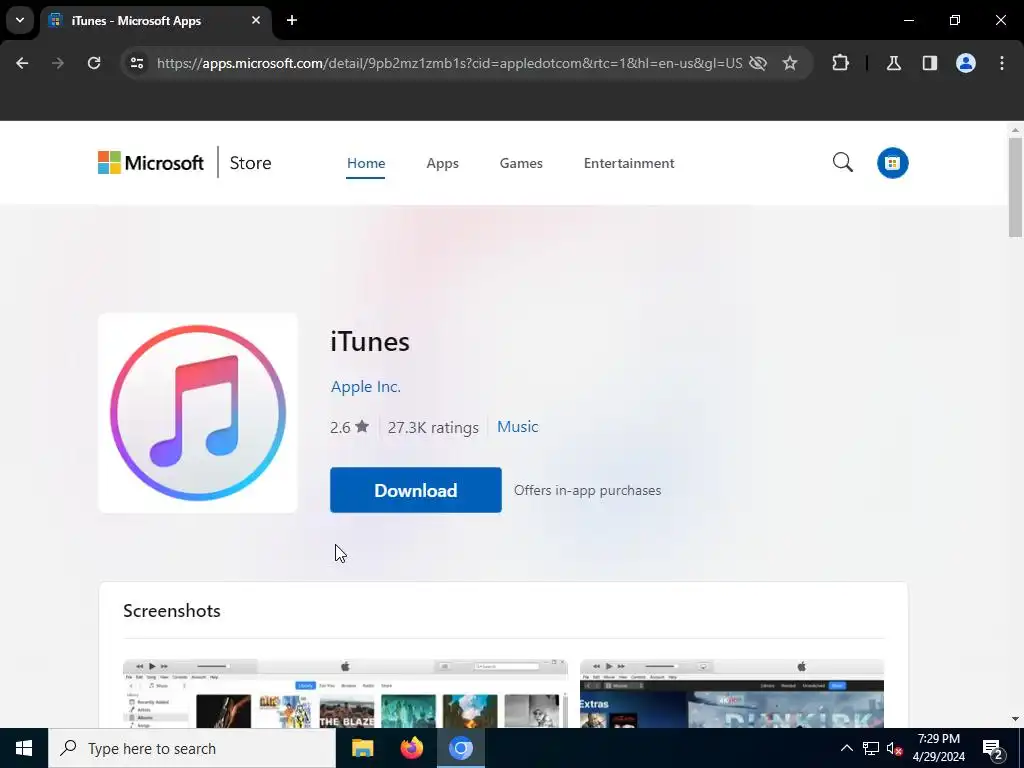Click the iTunes app title
This screenshot has height=768, width=1024.
[x=370, y=342]
